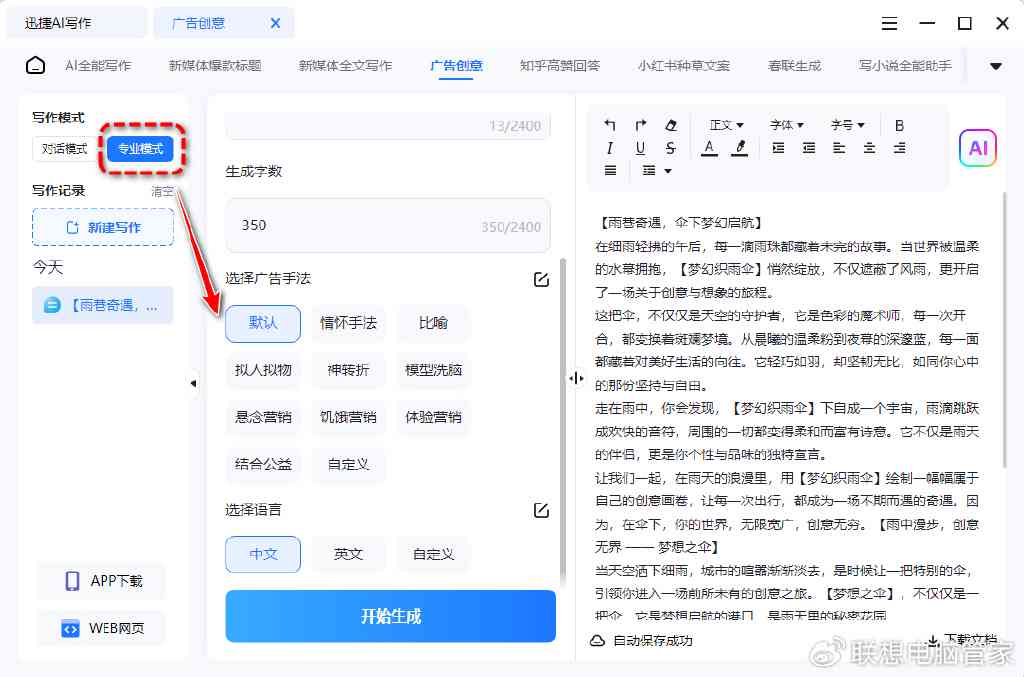Screen dimensions: 1024x677
Task: Open the 知乎高赞回答 tab
Action: tap(560, 65)
